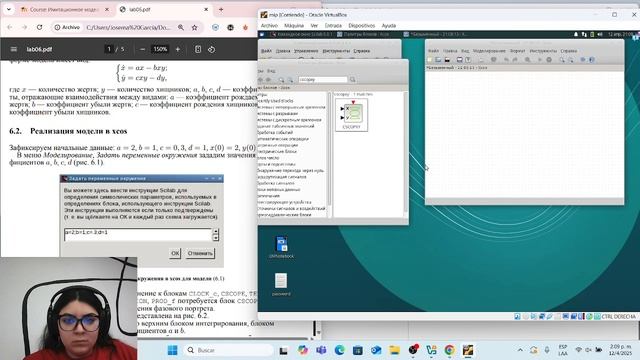The width and height of the screenshot is (640, 360).
Task: Bookmark this page with the star icon
Action: pos(195,27)
